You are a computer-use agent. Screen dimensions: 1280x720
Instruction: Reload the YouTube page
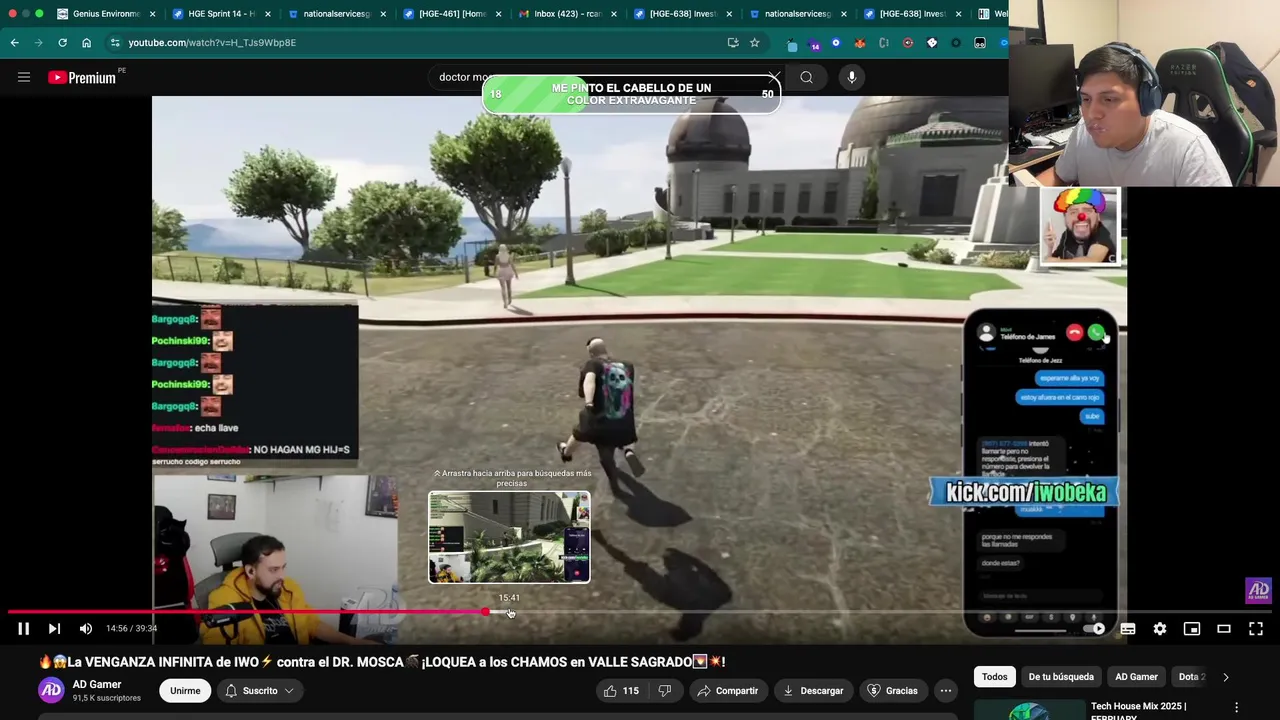click(62, 42)
